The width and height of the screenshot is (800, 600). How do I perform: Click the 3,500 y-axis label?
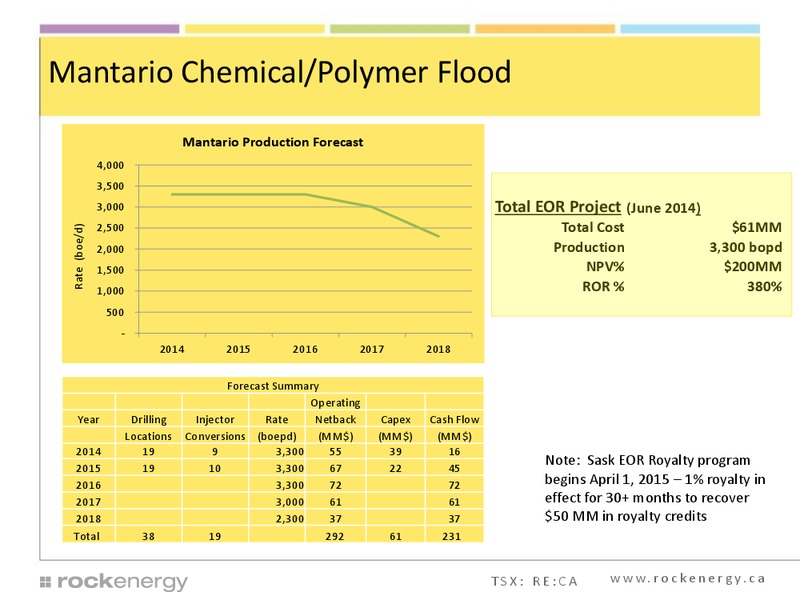110,186
